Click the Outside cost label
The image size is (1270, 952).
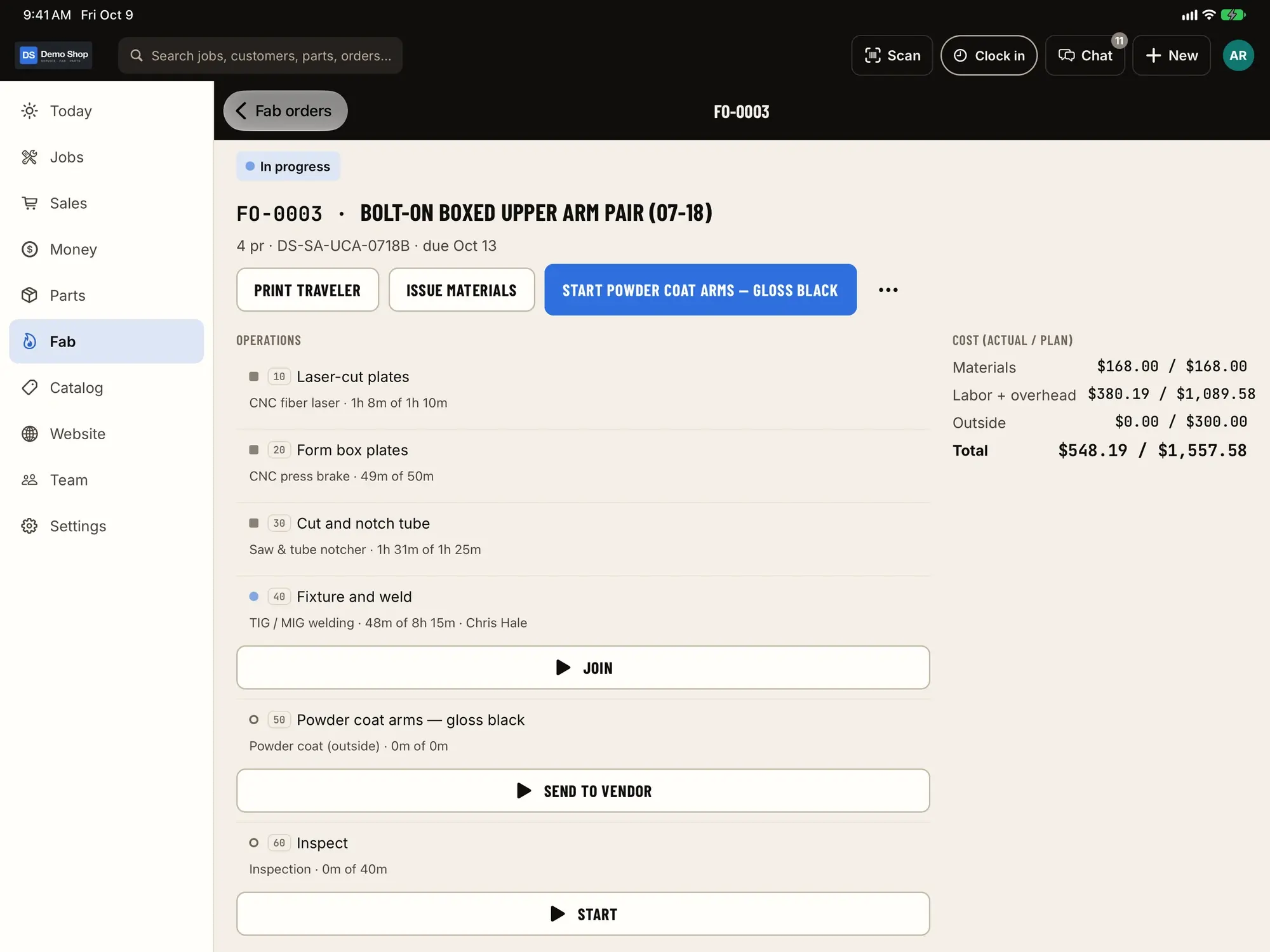point(979,423)
